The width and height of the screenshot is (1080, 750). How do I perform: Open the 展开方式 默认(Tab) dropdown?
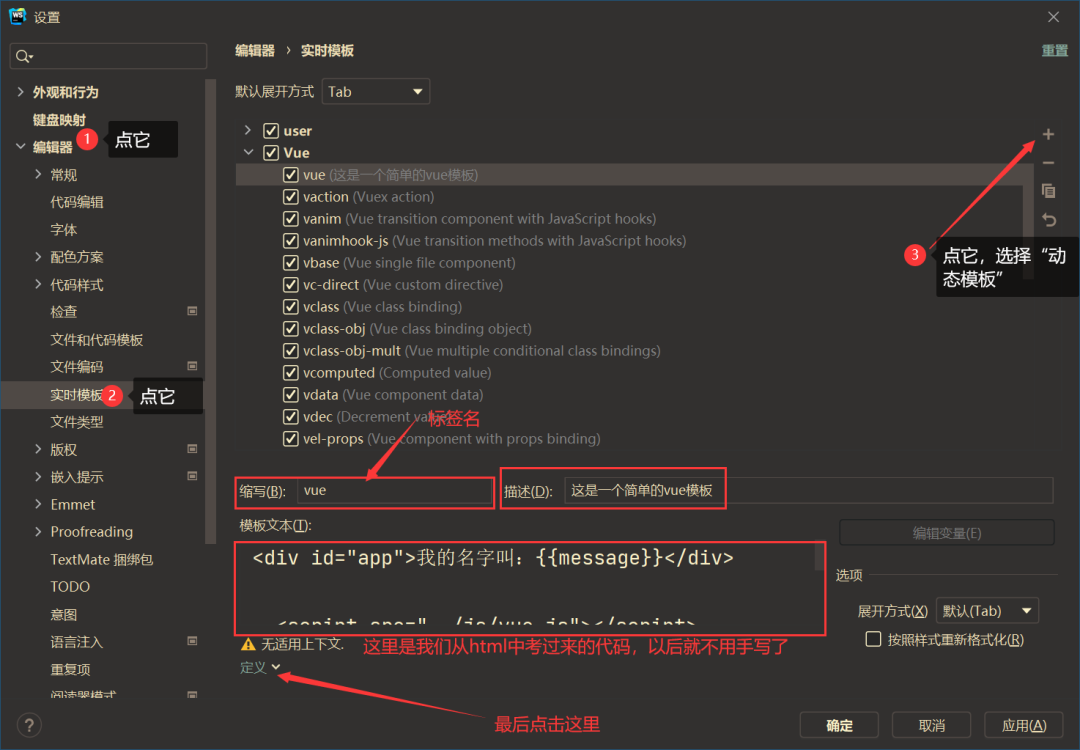(987, 611)
